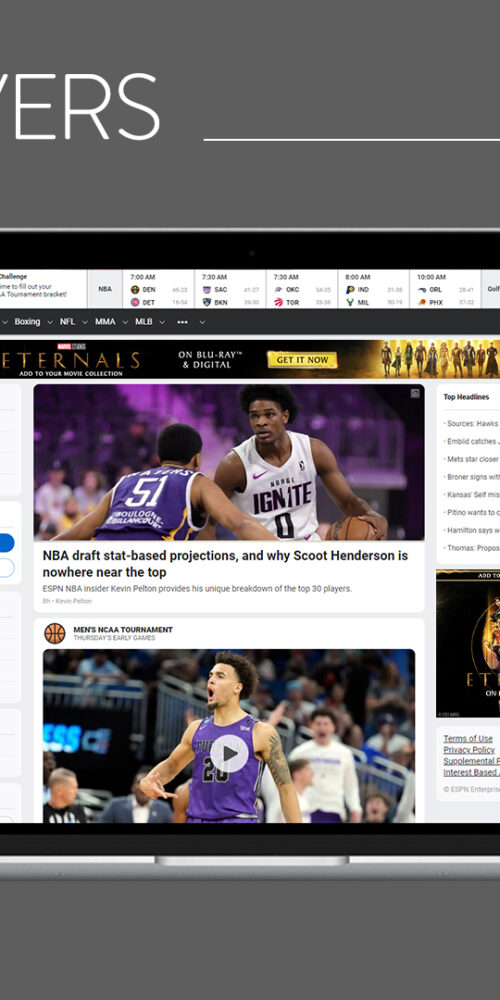Click the Eternals Blu-ray banner title

[70, 360]
